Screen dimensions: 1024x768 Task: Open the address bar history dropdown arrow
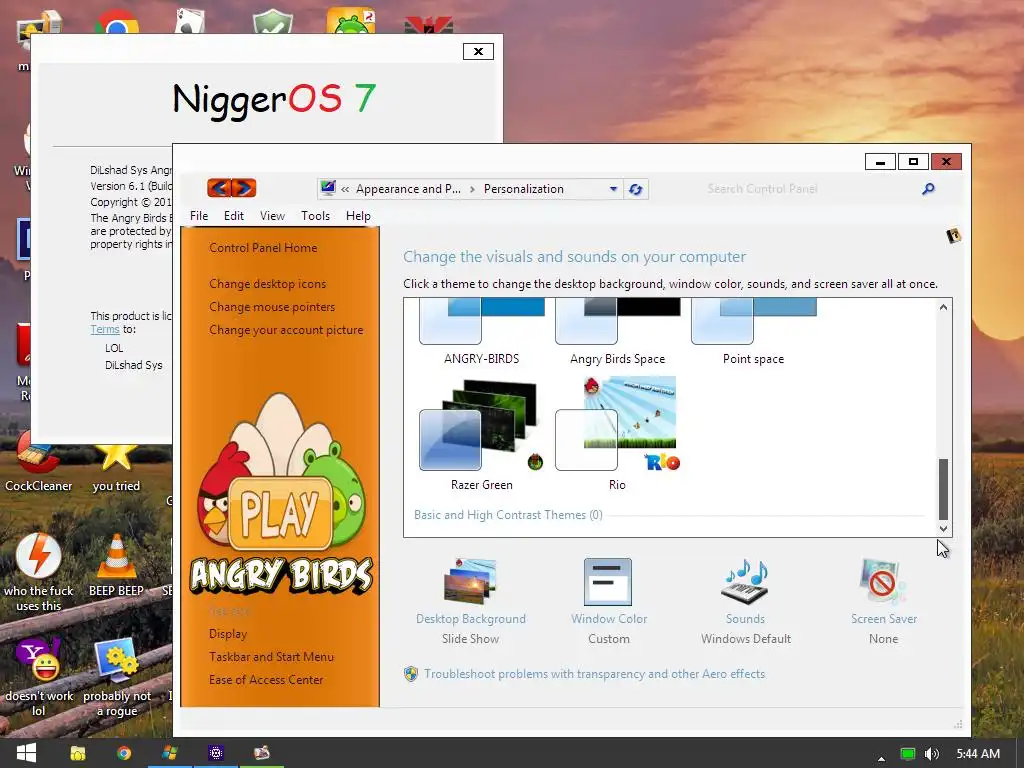coord(613,189)
